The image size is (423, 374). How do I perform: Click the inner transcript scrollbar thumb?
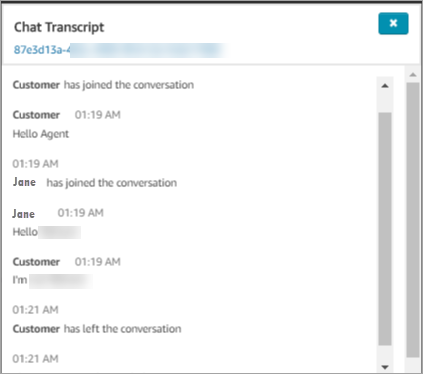(385, 229)
